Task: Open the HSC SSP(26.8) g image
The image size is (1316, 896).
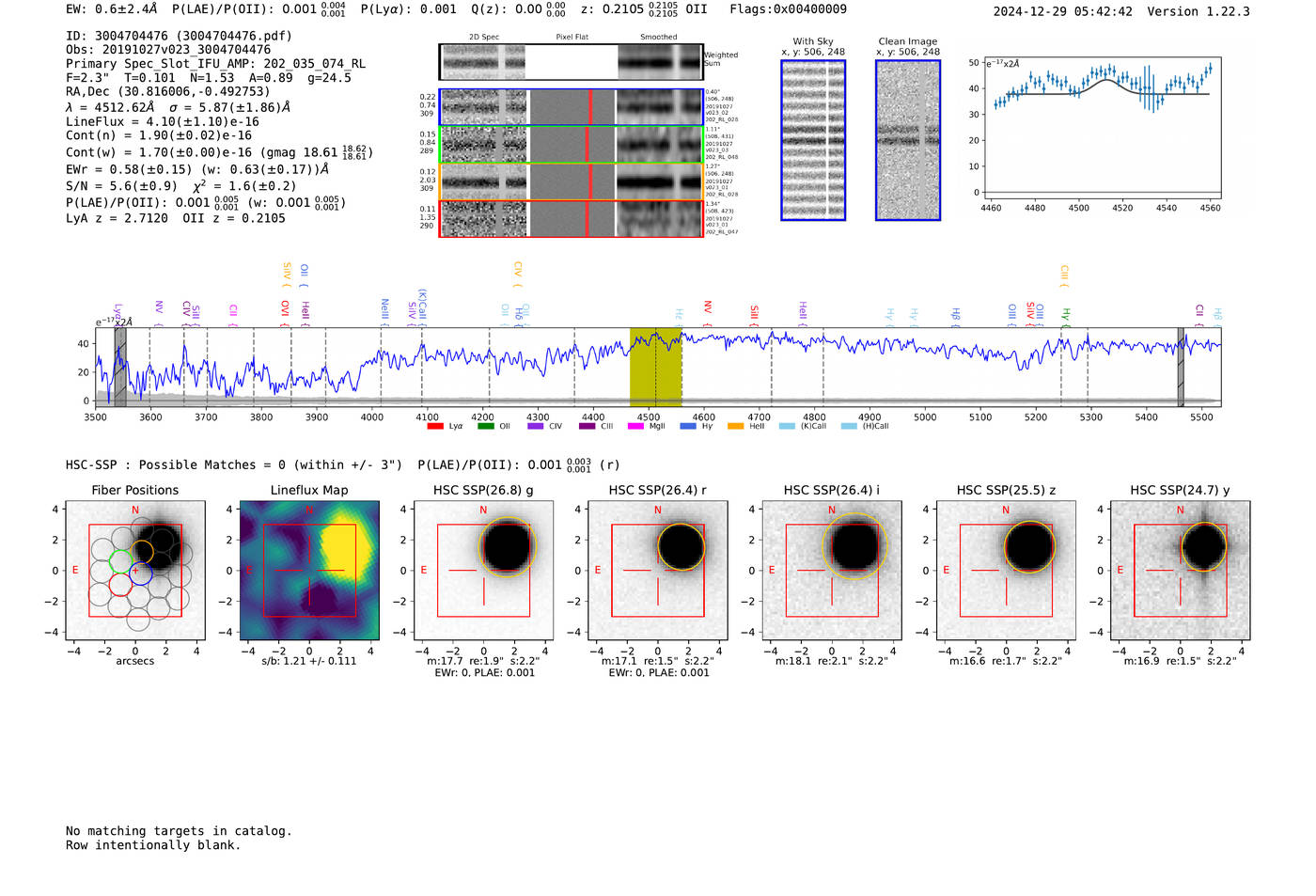Action: coord(483,570)
